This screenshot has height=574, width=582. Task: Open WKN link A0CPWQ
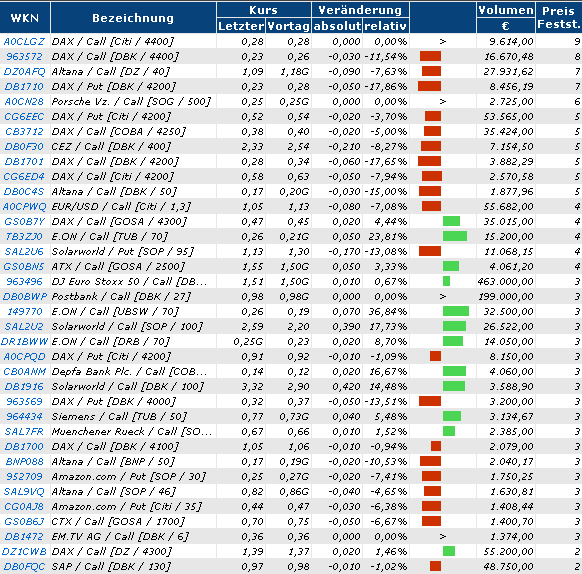(x=24, y=206)
